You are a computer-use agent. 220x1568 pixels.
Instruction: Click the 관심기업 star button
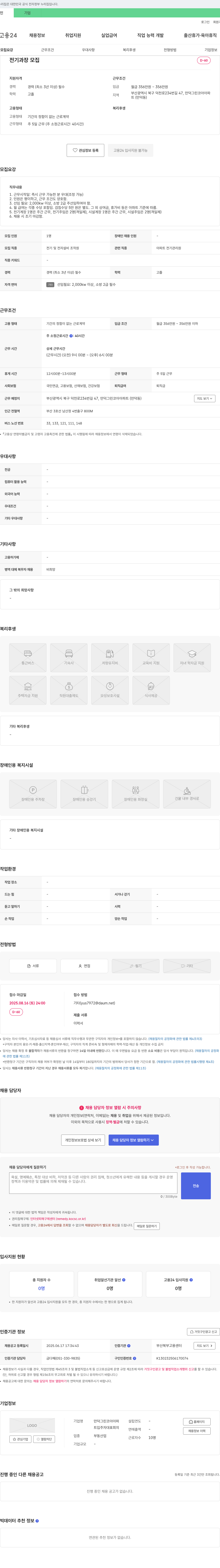coord(21,1440)
